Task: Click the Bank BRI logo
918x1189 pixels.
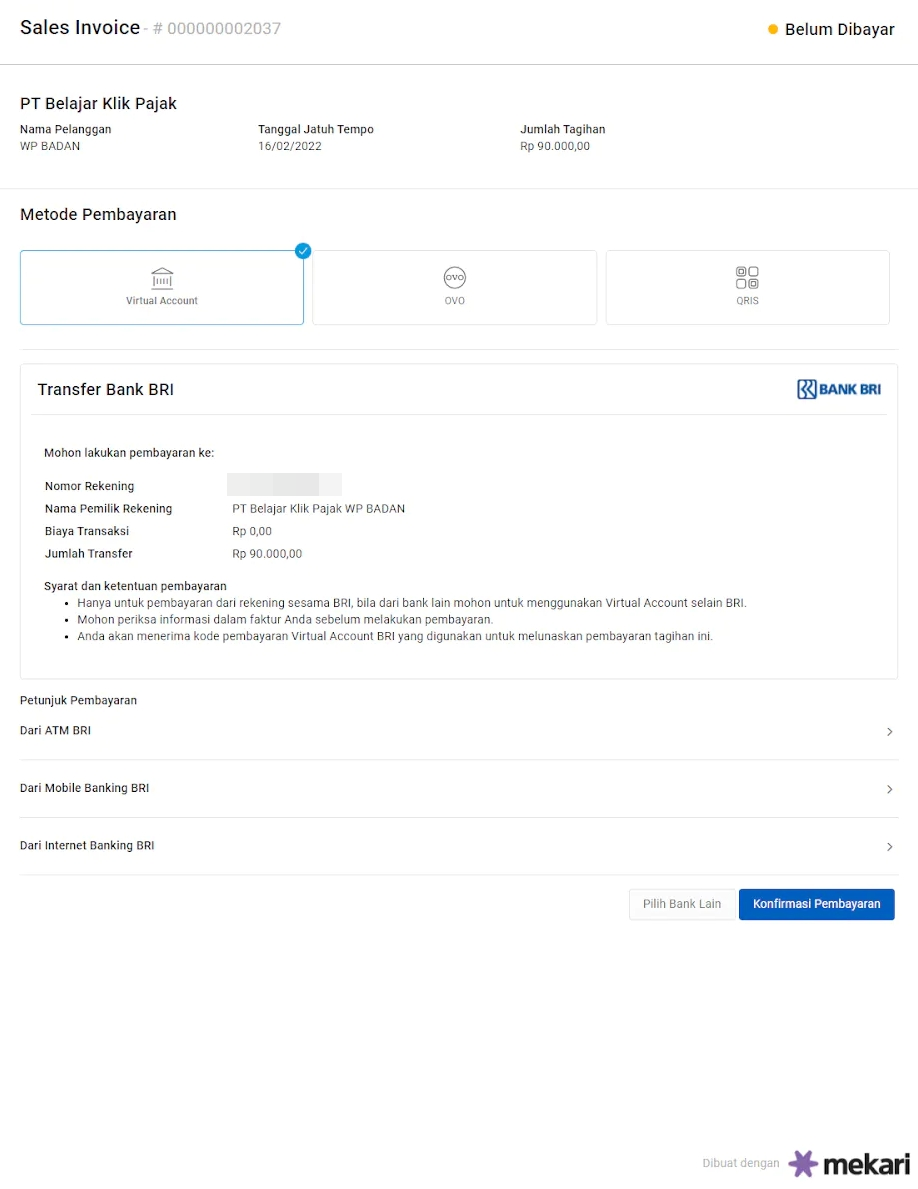Action: click(x=838, y=389)
